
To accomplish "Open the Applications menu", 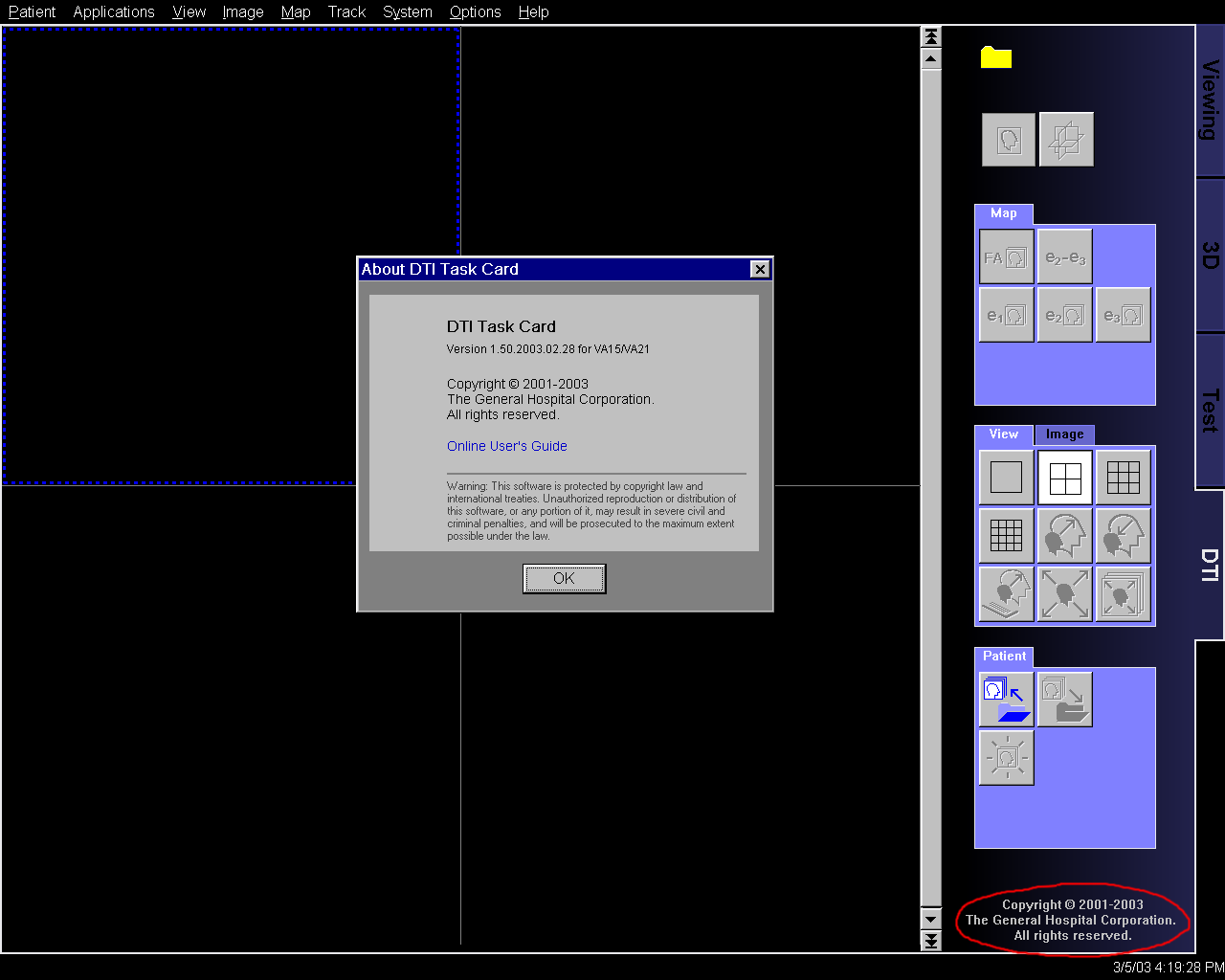I will [114, 11].
